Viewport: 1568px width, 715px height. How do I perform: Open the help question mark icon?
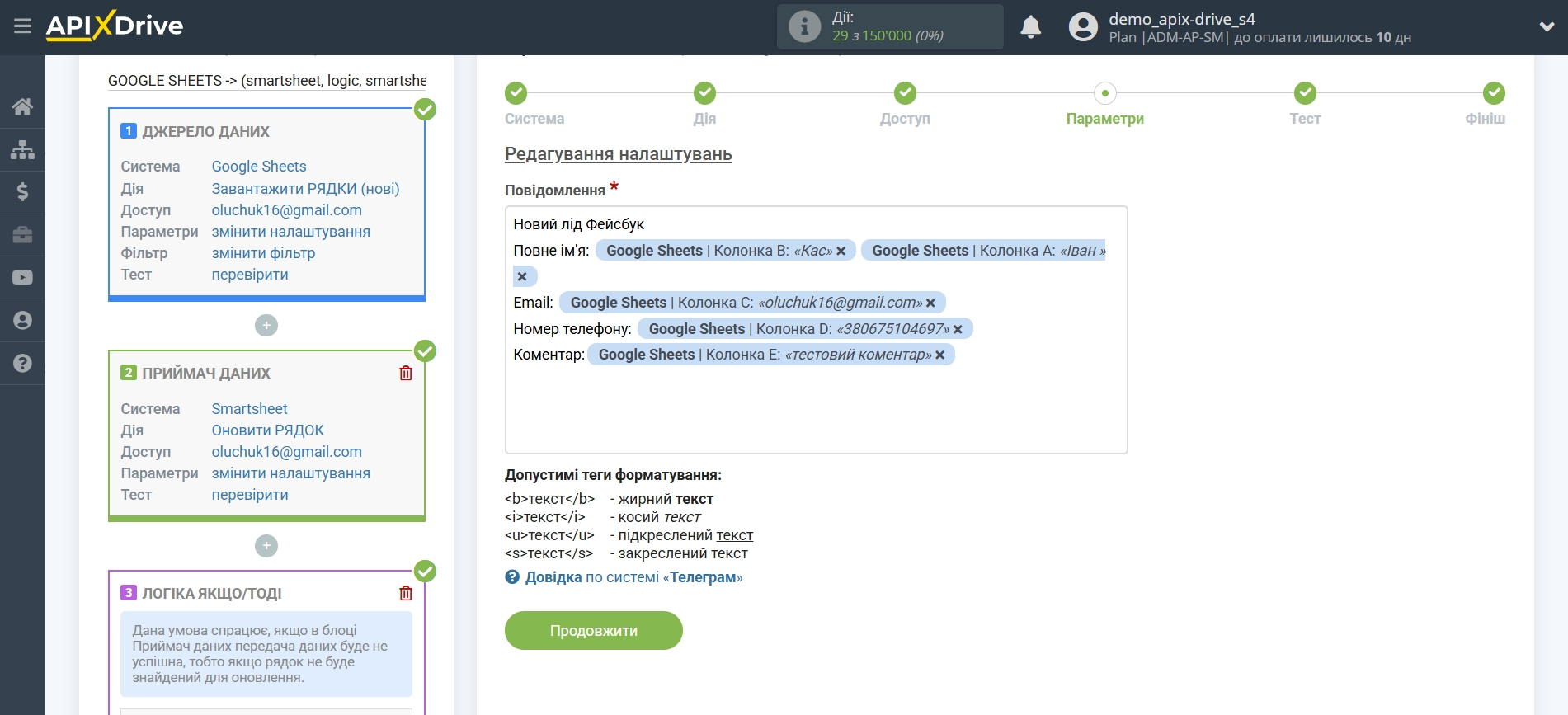(22, 364)
